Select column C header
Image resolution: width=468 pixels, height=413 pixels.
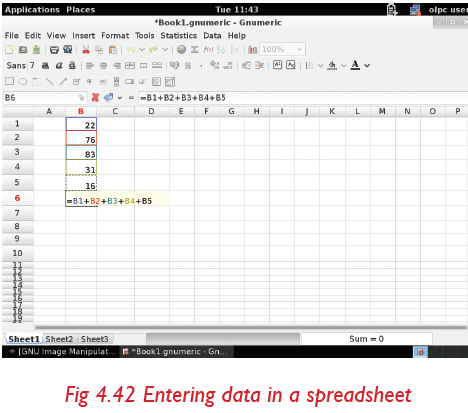[x=115, y=111]
